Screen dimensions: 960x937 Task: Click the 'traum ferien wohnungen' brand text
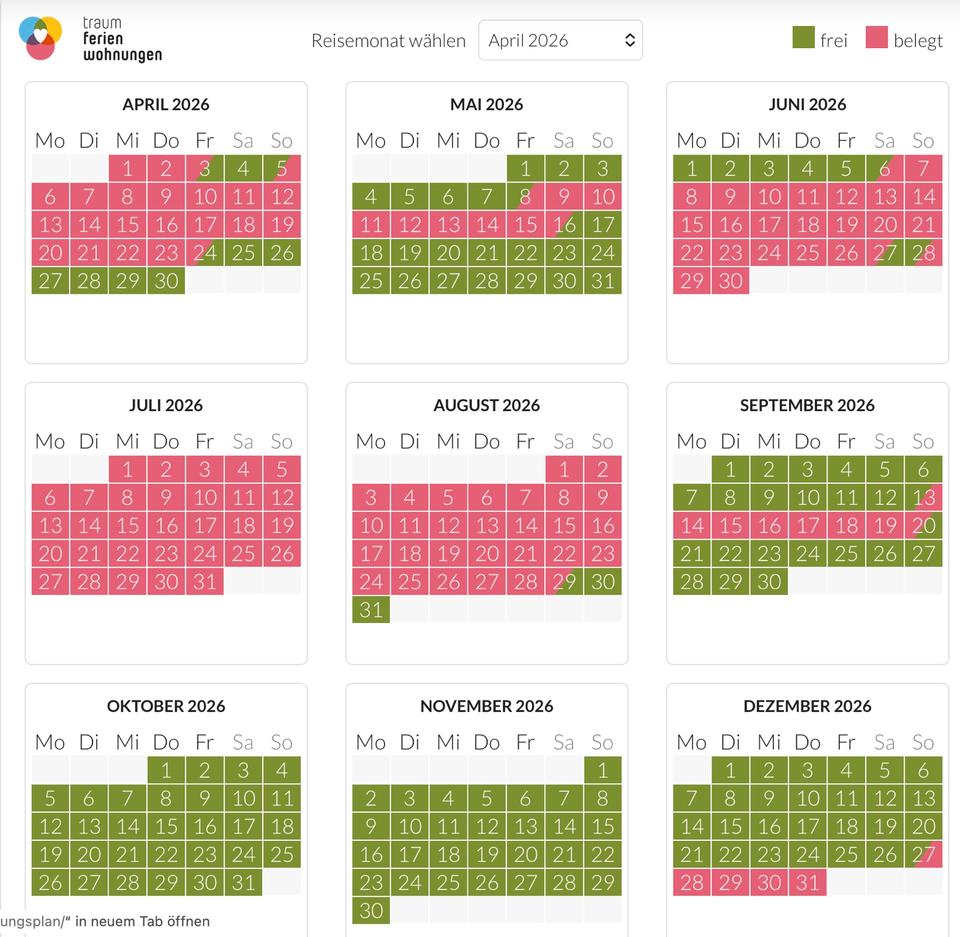122,39
